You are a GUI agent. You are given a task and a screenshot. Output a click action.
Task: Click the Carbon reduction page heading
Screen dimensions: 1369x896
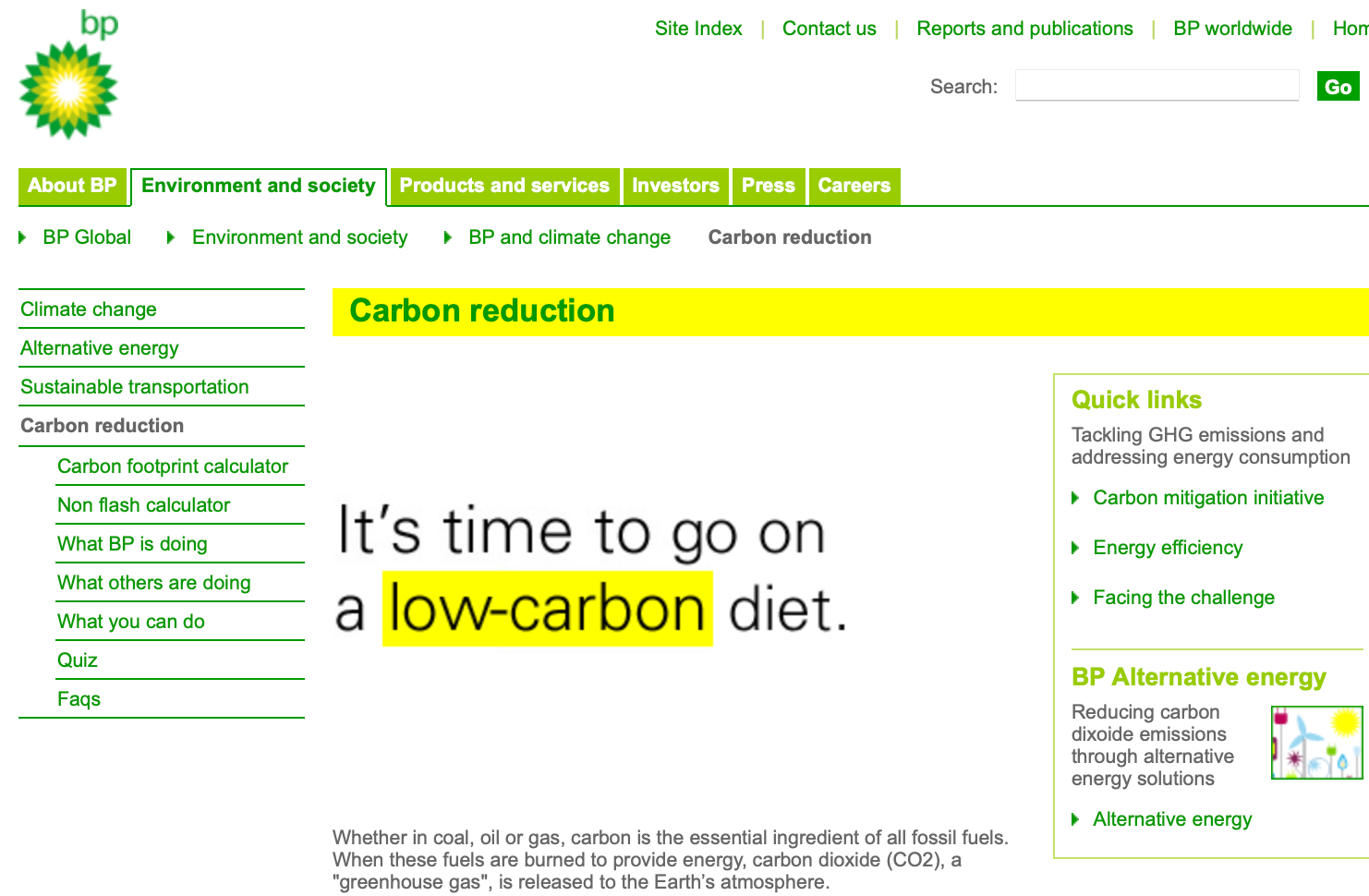(481, 311)
